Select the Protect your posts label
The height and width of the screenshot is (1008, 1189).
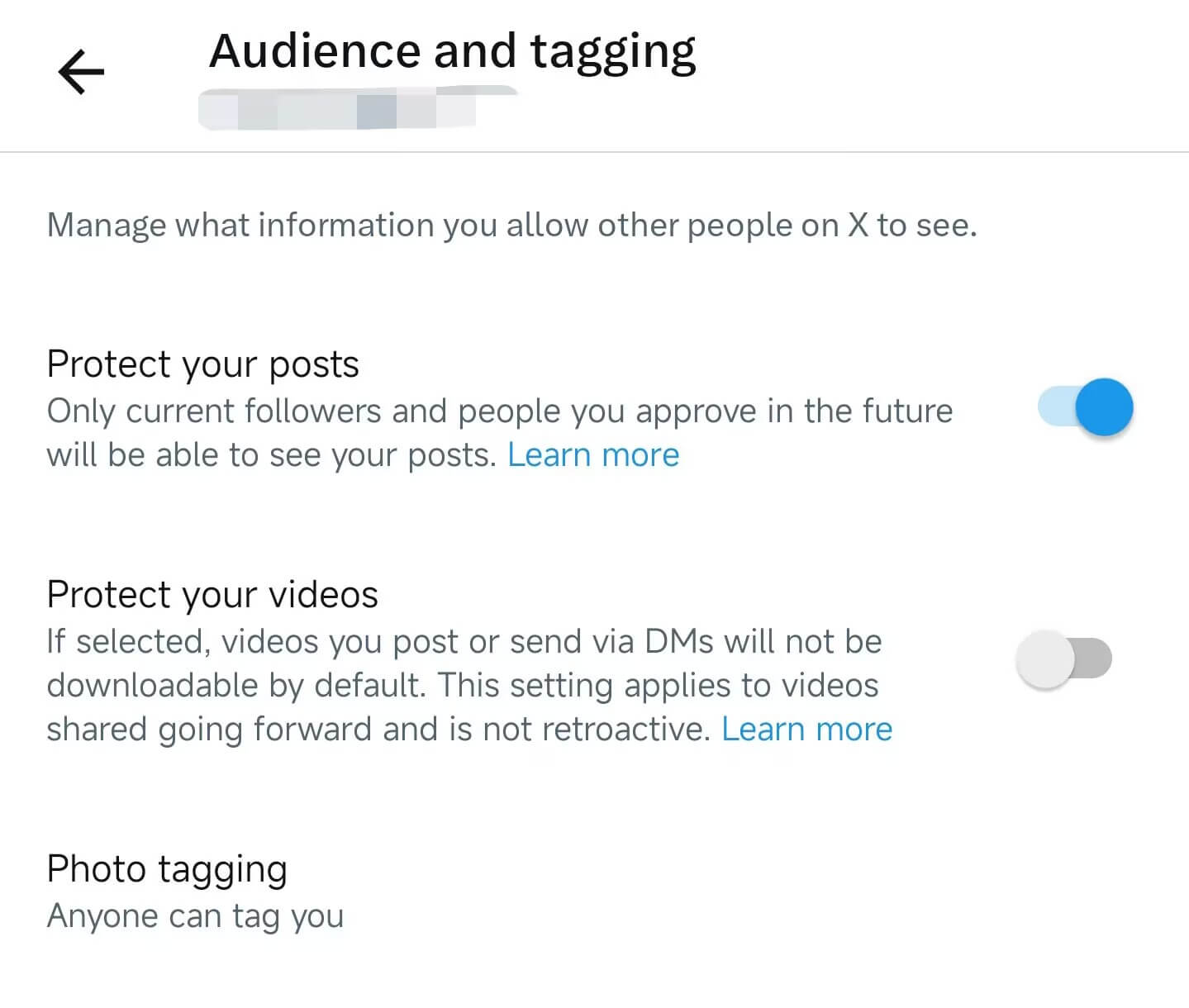tap(203, 364)
